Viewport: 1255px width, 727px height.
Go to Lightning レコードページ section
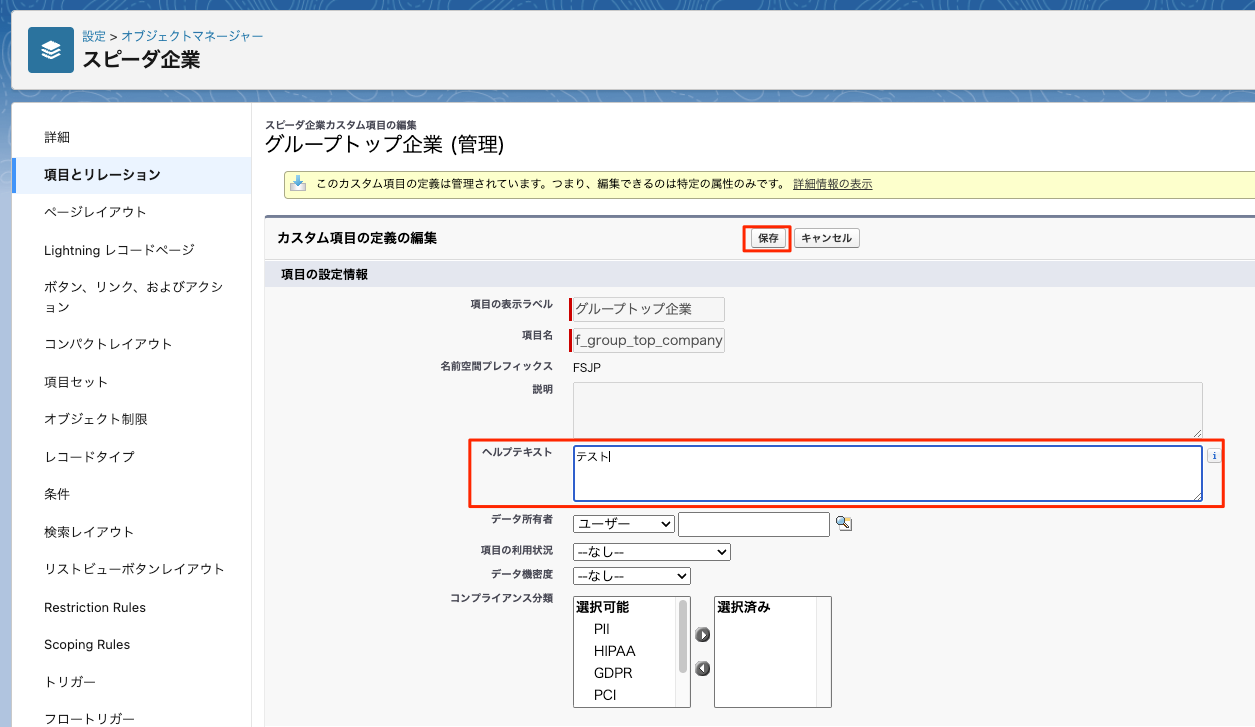tap(119, 250)
